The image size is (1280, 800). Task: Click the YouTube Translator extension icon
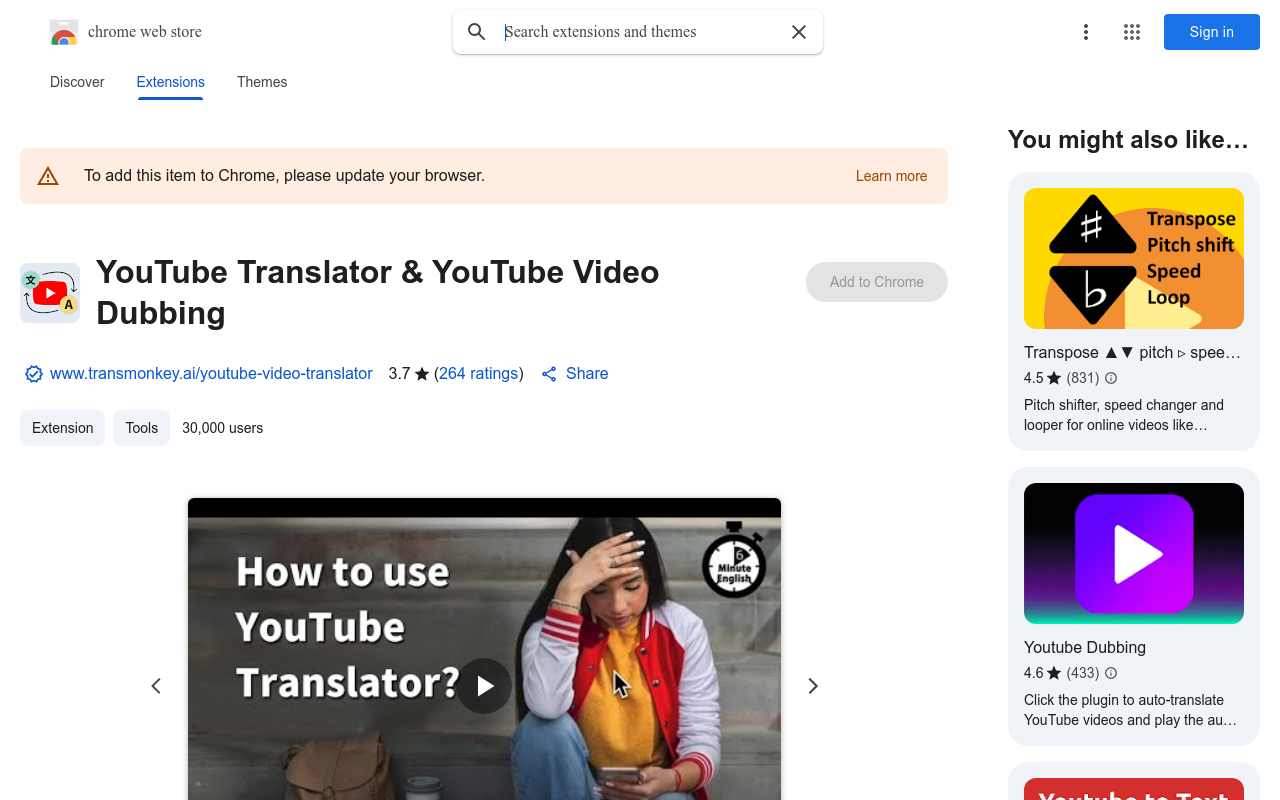(50, 293)
